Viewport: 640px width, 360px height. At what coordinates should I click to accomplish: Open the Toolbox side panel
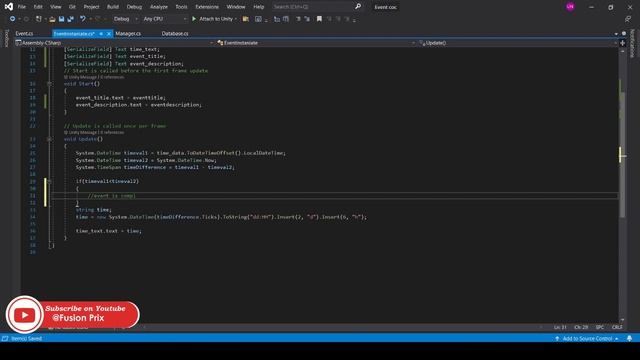6,38
